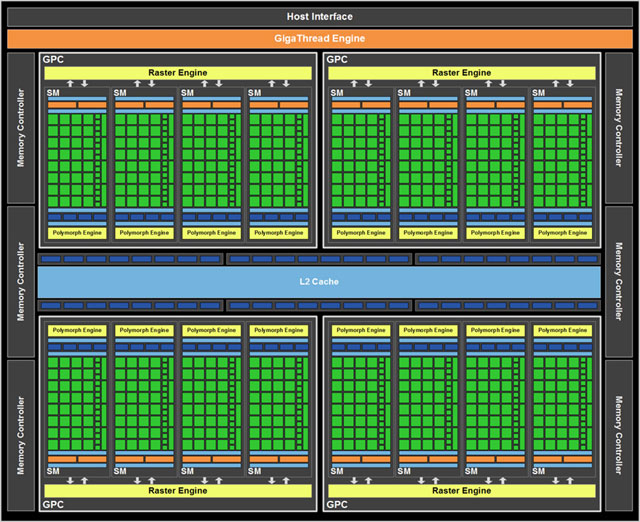Click first Polymorph Engine in the bottom-left GPC

(x=77, y=330)
